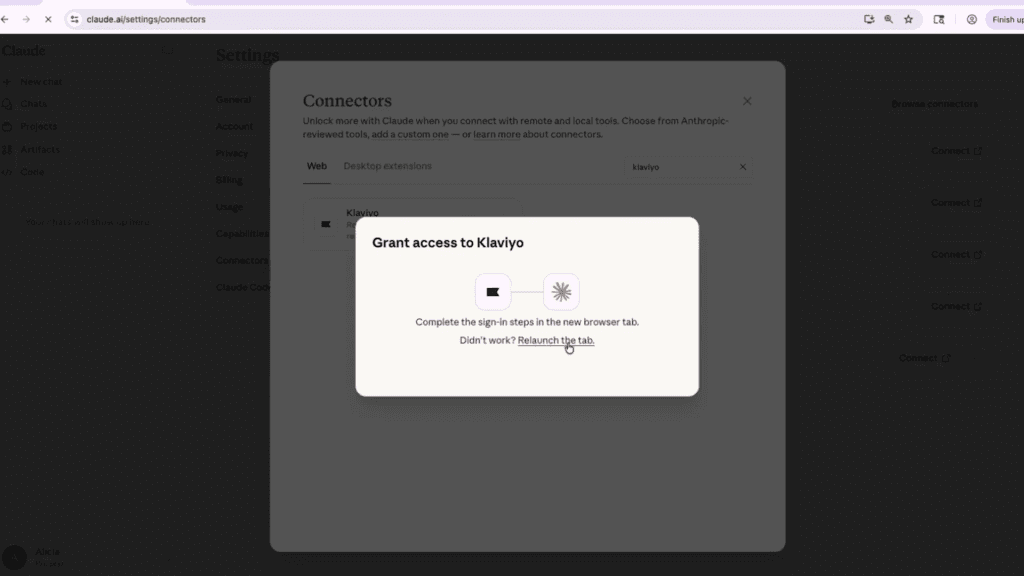
Task: Open the learn more link
Action: click(497, 135)
